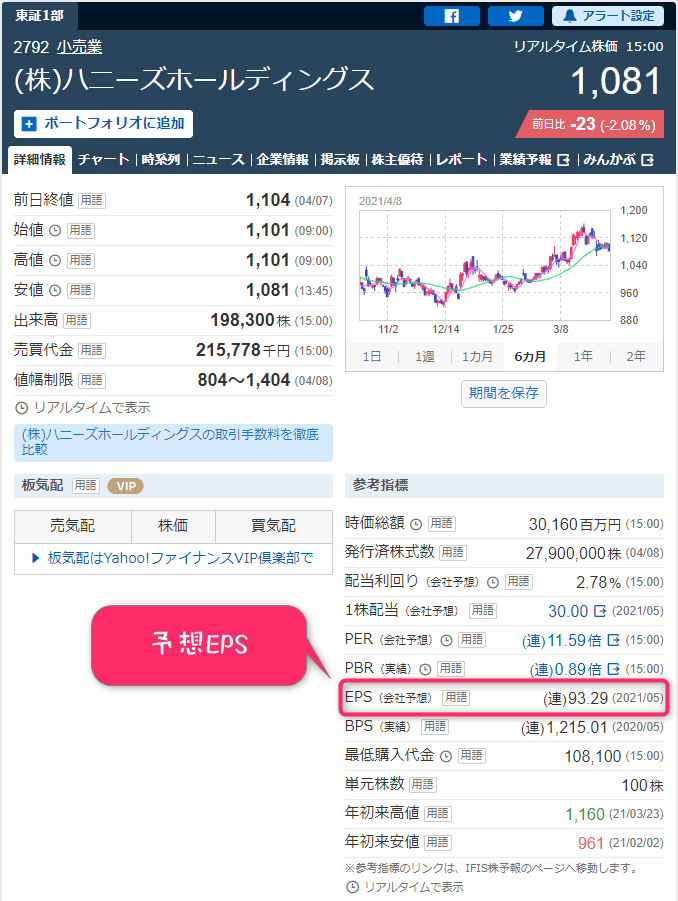
Task: Open 業績予報 external link tab
Action: click(x=534, y=160)
